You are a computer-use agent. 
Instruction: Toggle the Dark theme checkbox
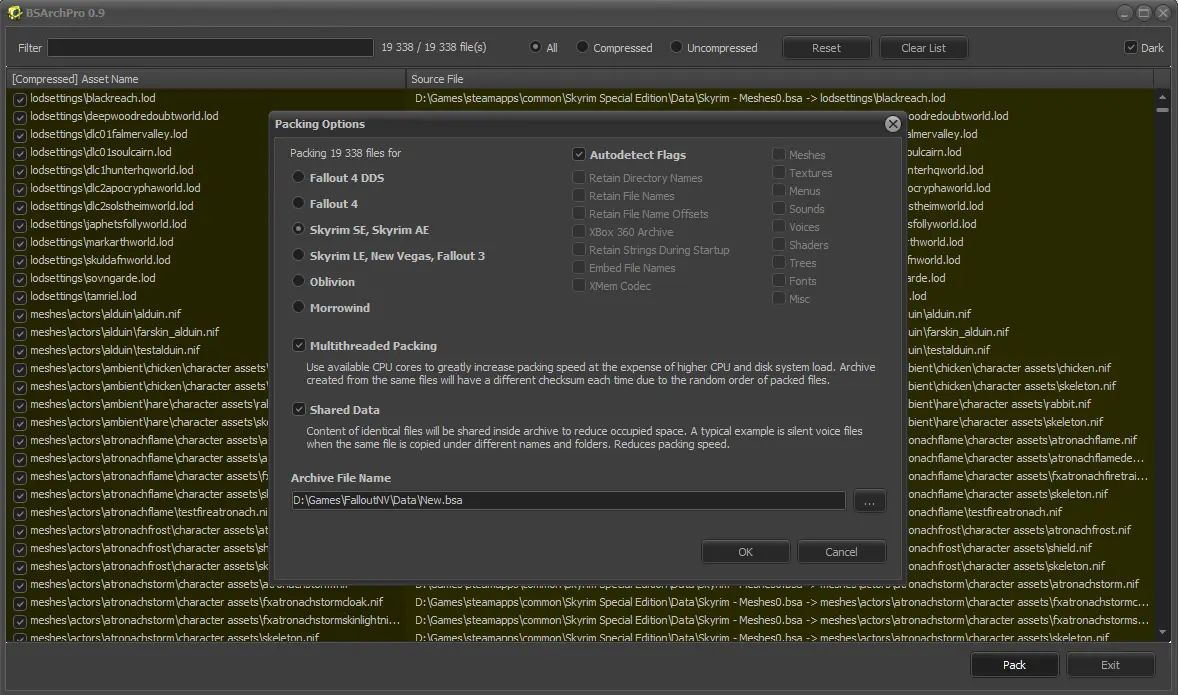tap(1131, 47)
